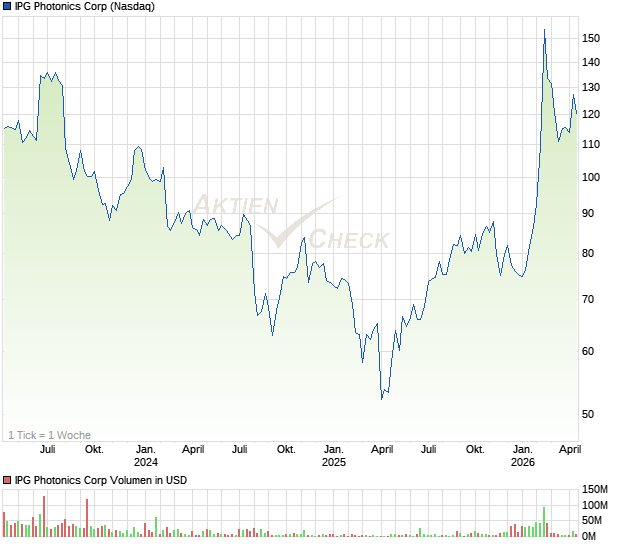Click the volume axis label 100M
The height and width of the screenshot is (546, 620).
[594, 505]
